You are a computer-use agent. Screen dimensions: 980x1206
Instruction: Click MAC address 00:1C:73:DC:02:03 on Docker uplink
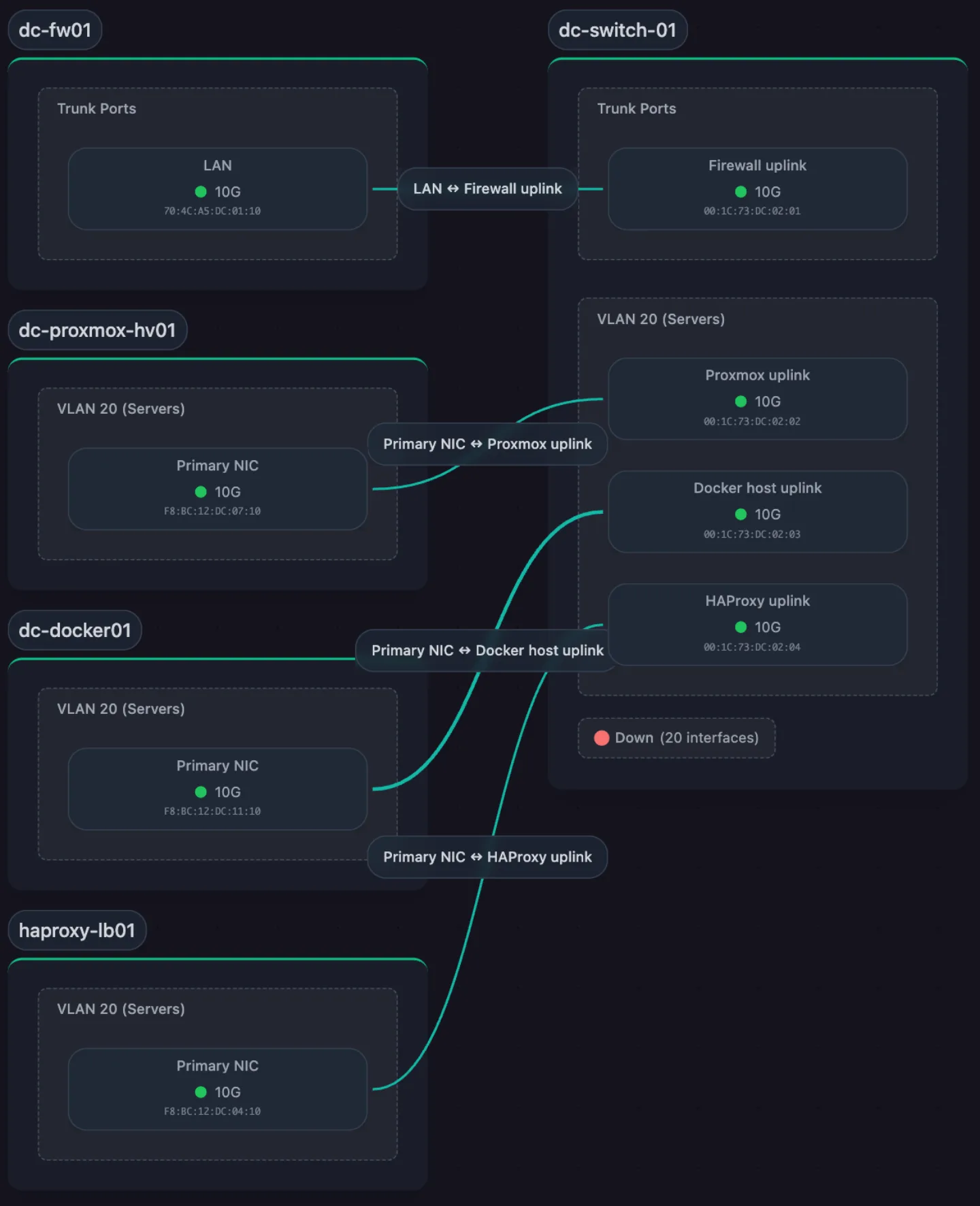[x=752, y=534]
